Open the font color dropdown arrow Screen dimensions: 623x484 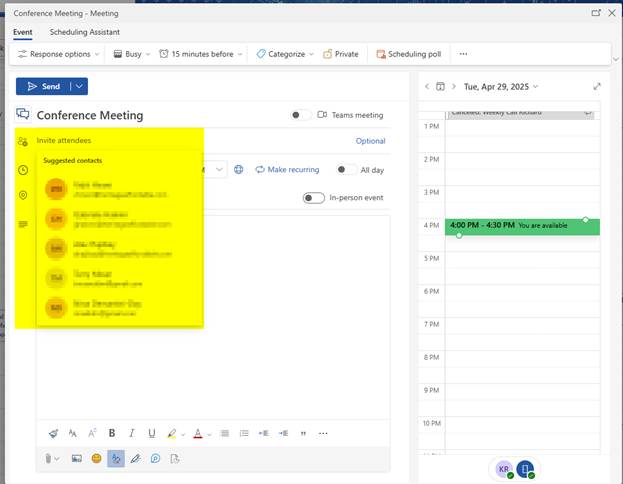209,434
